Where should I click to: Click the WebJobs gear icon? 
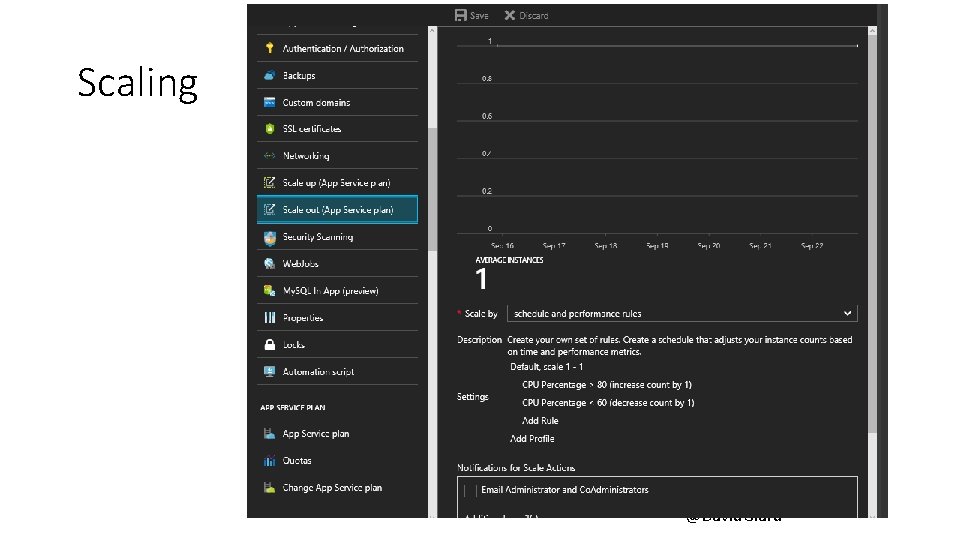click(x=269, y=263)
